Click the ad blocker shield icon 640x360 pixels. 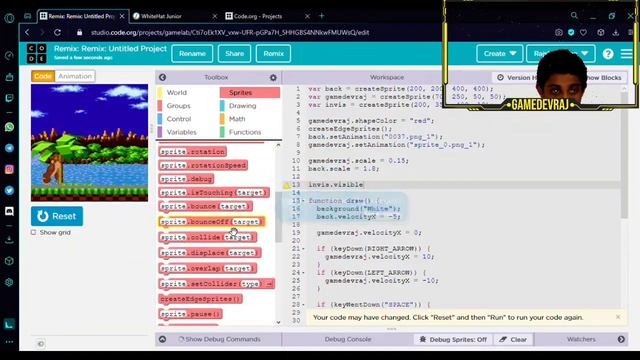pos(571,32)
